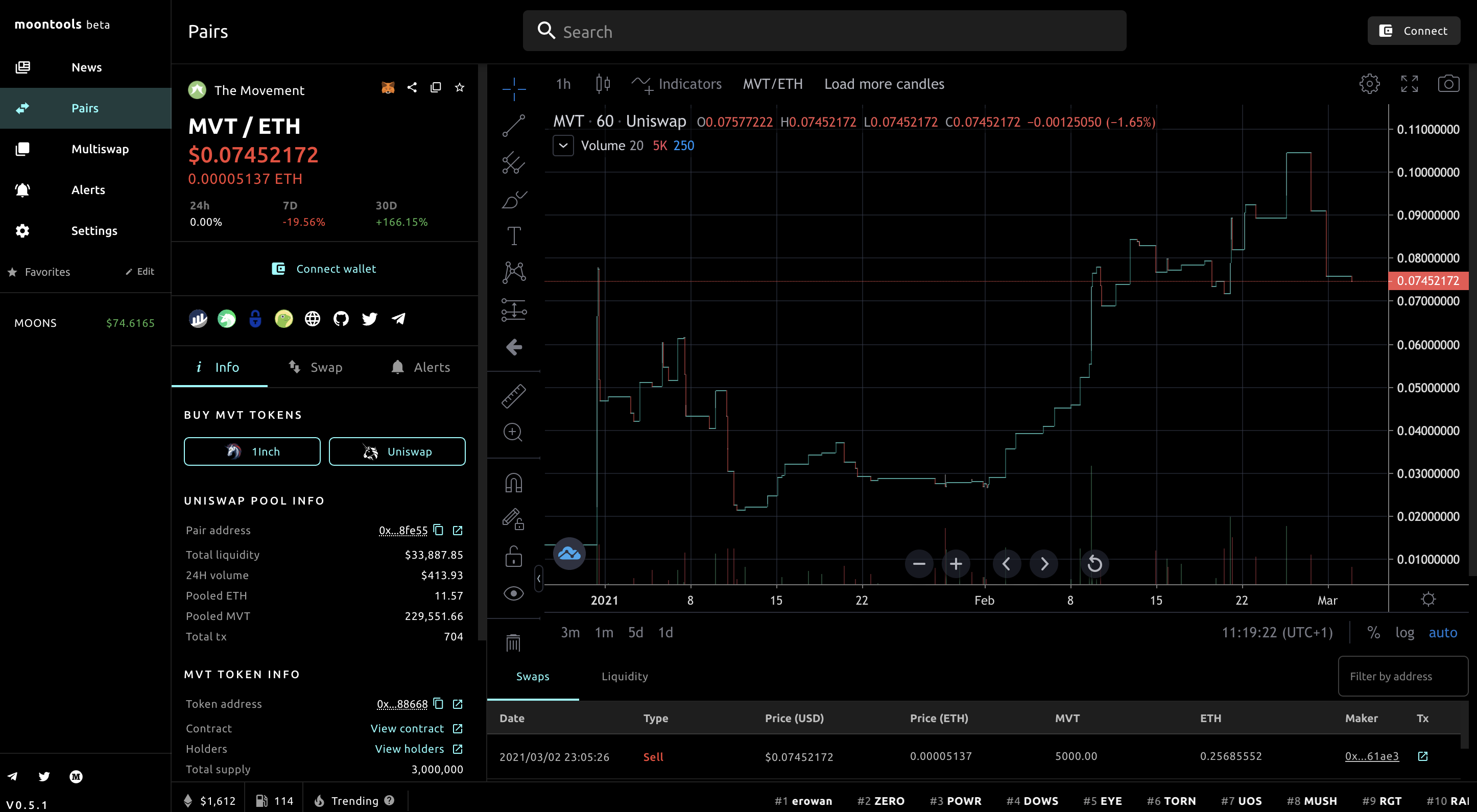Buy MVT on Uniswap

click(x=397, y=451)
